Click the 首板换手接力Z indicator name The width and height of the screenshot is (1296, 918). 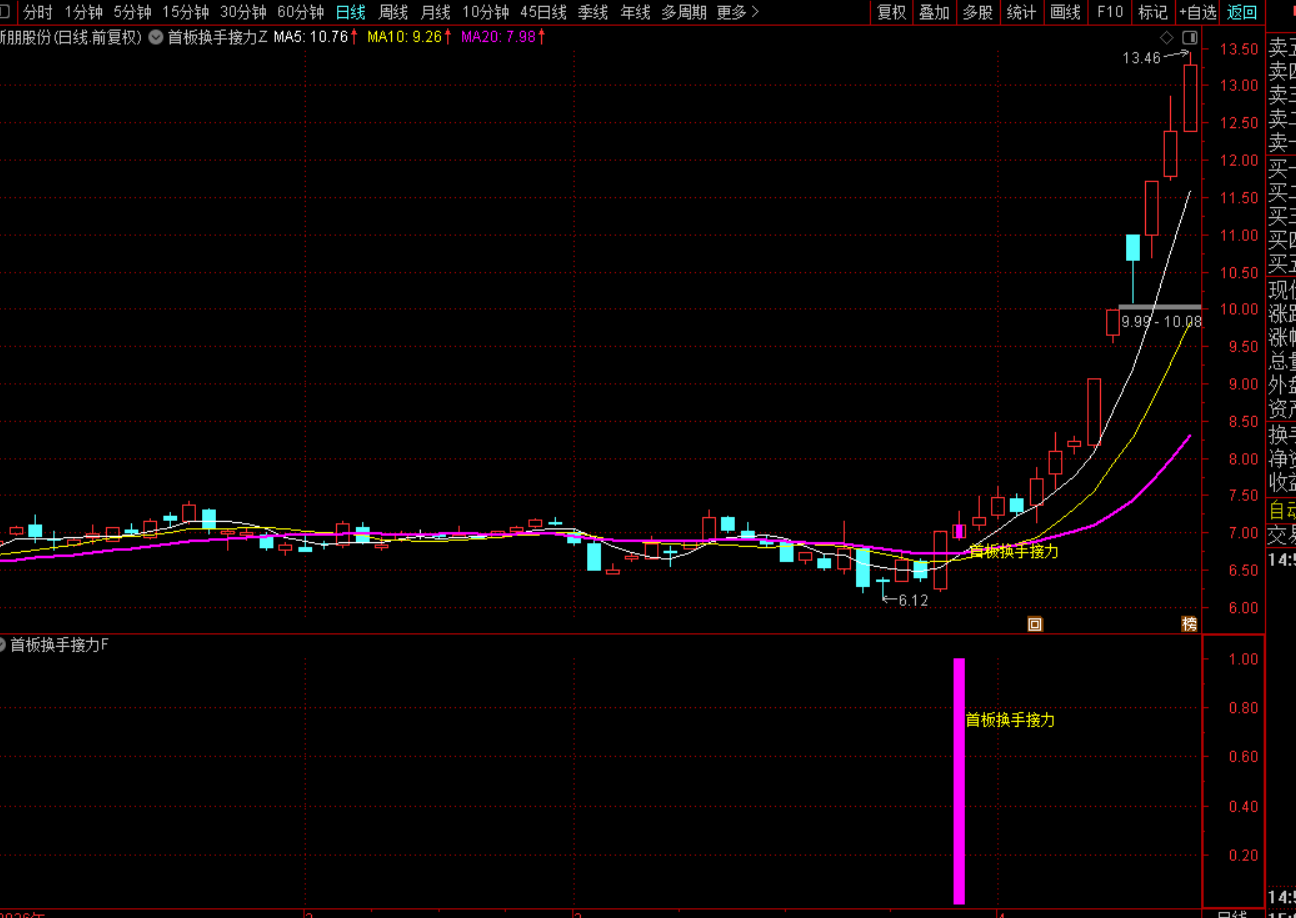coord(217,37)
